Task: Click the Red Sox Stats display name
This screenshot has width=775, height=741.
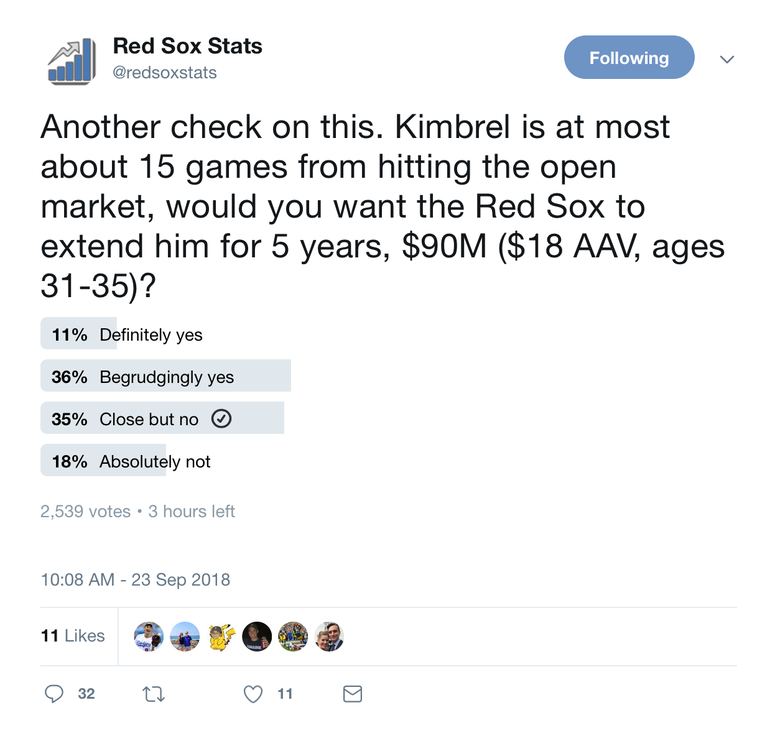Action: 187,46
